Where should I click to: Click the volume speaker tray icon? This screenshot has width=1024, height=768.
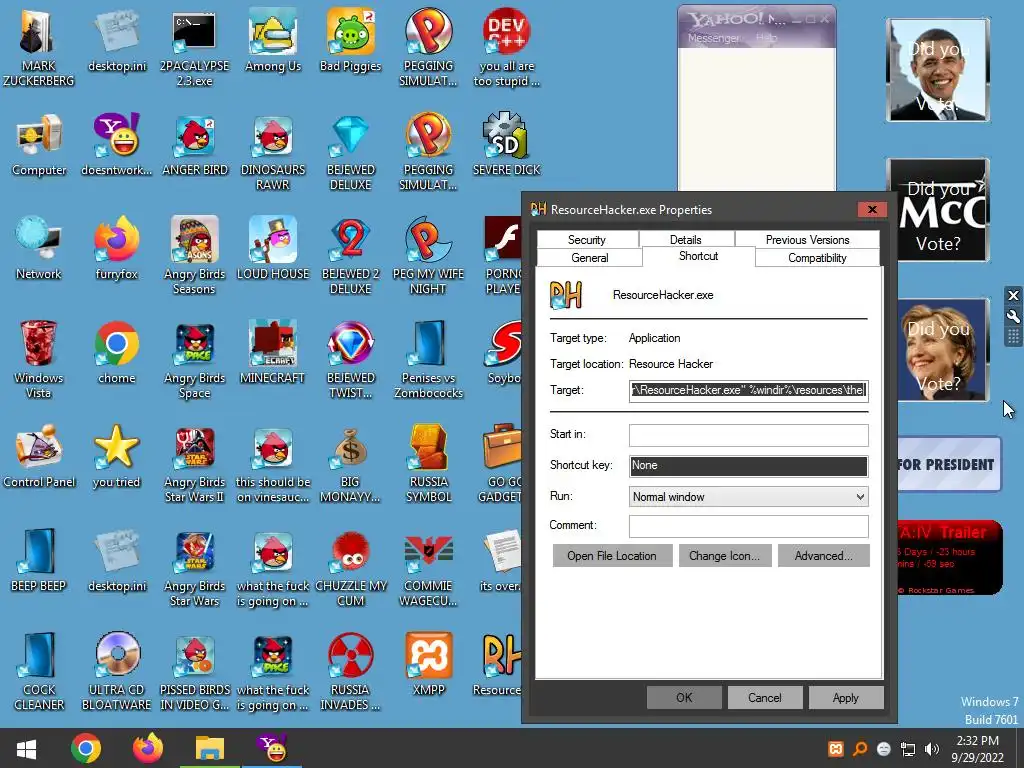[x=932, y=749]
